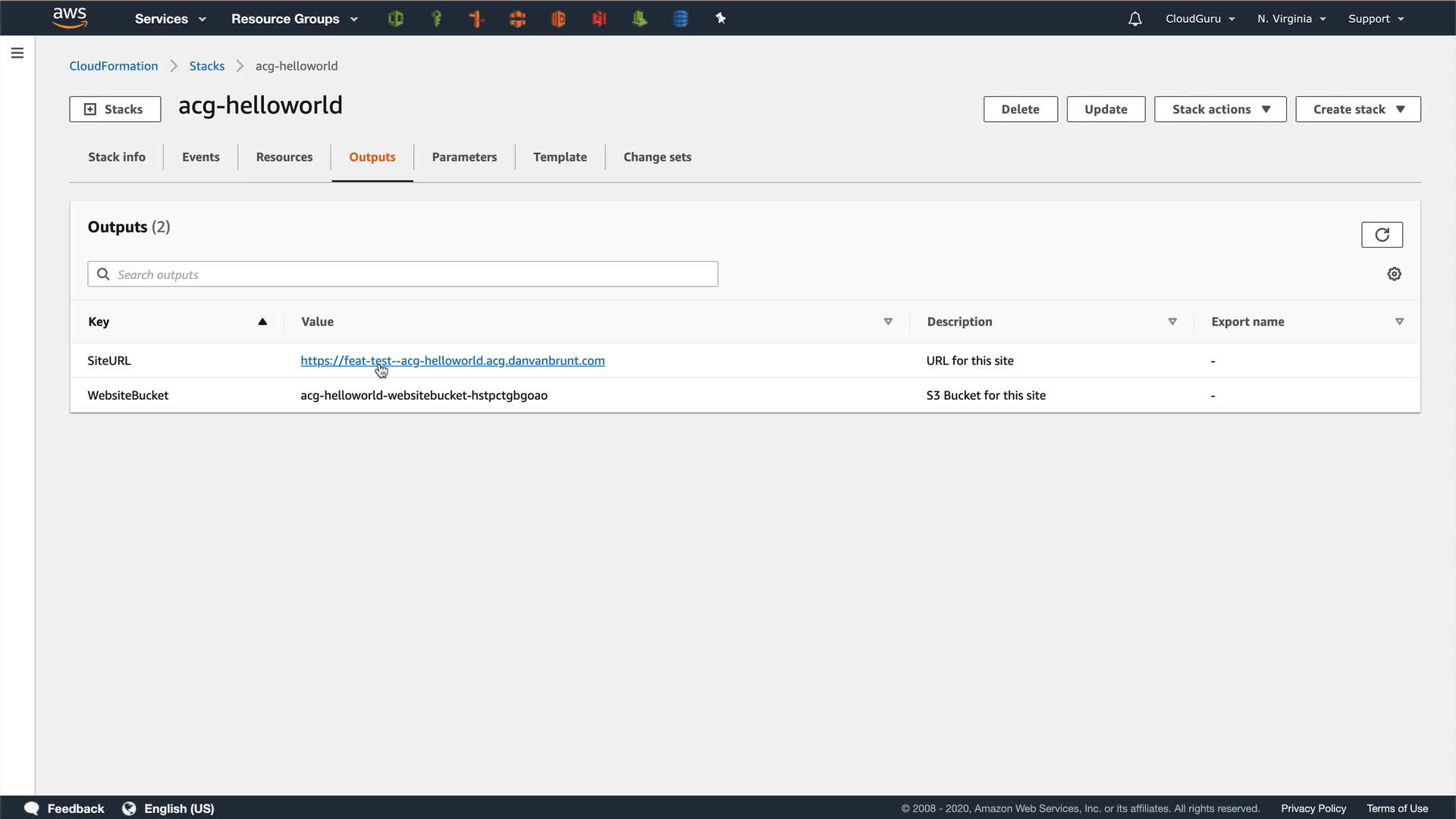Go to AWS console home logo

tap(70, 18)
